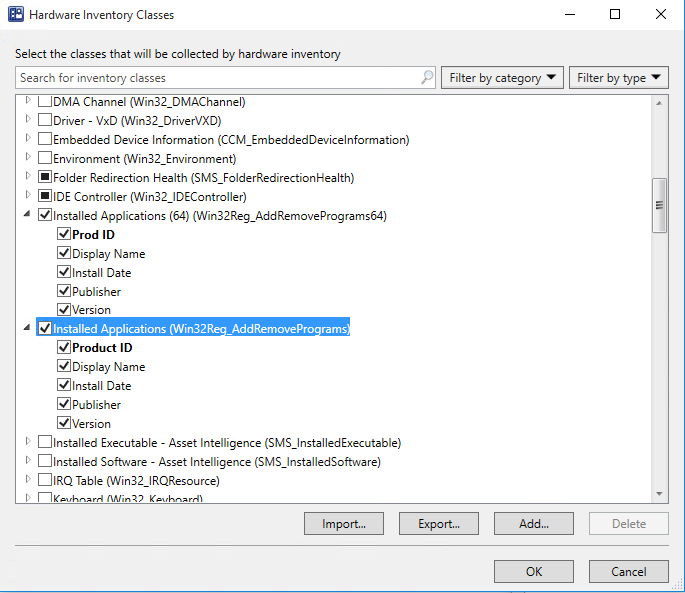Uncheck Version under Product ID group

(x=64, y=423)
